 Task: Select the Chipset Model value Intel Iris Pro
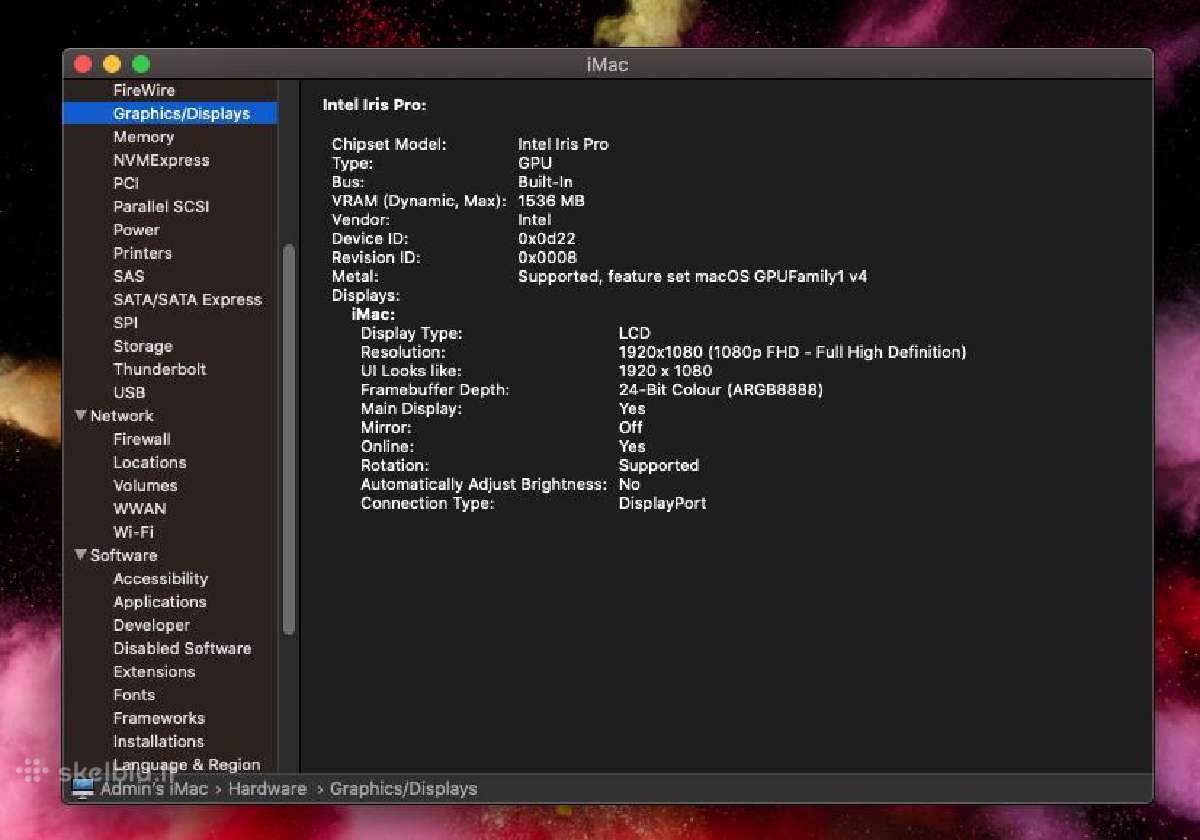point(563,144)
